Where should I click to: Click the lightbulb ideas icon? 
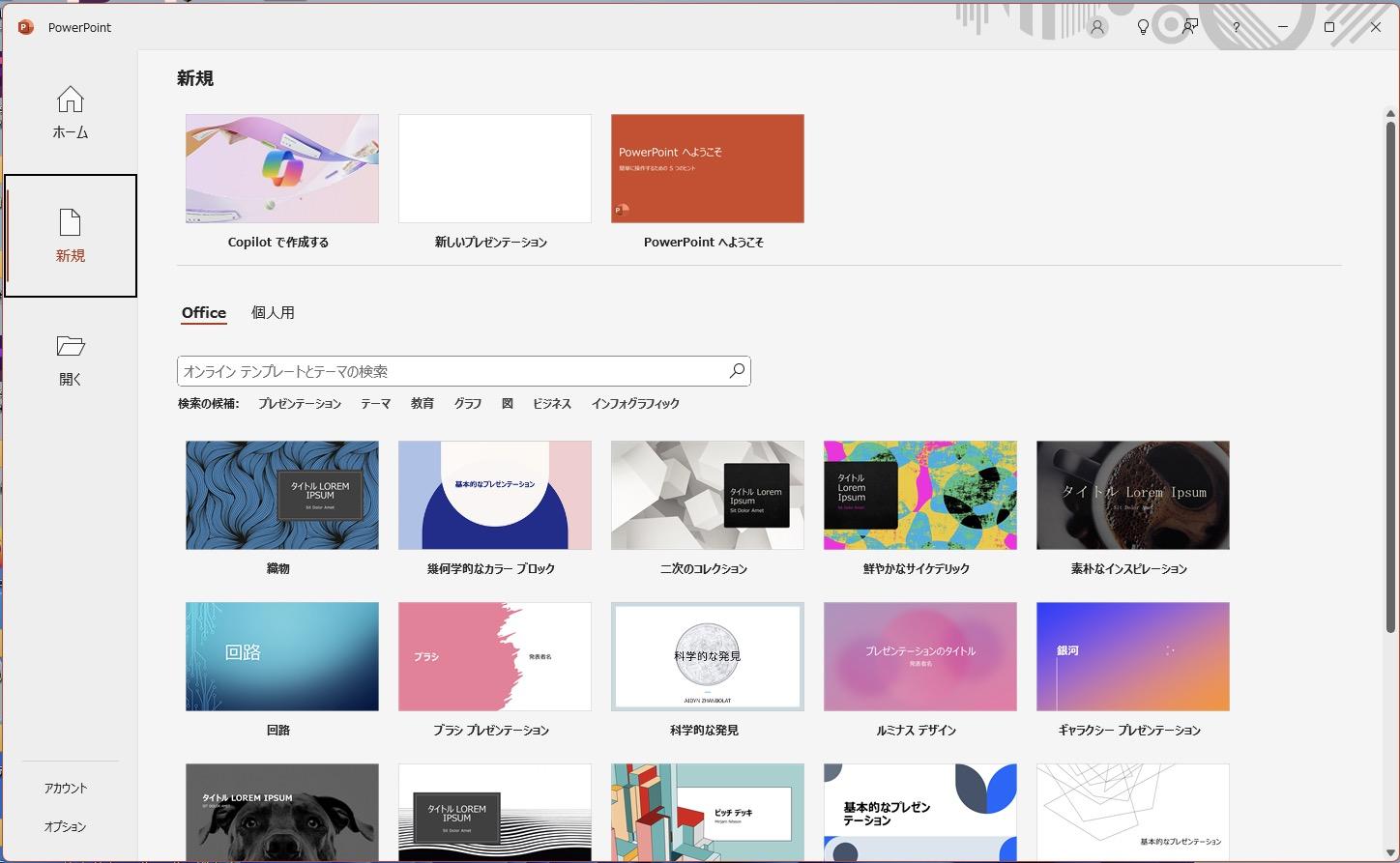click(x=1143, y=27)
